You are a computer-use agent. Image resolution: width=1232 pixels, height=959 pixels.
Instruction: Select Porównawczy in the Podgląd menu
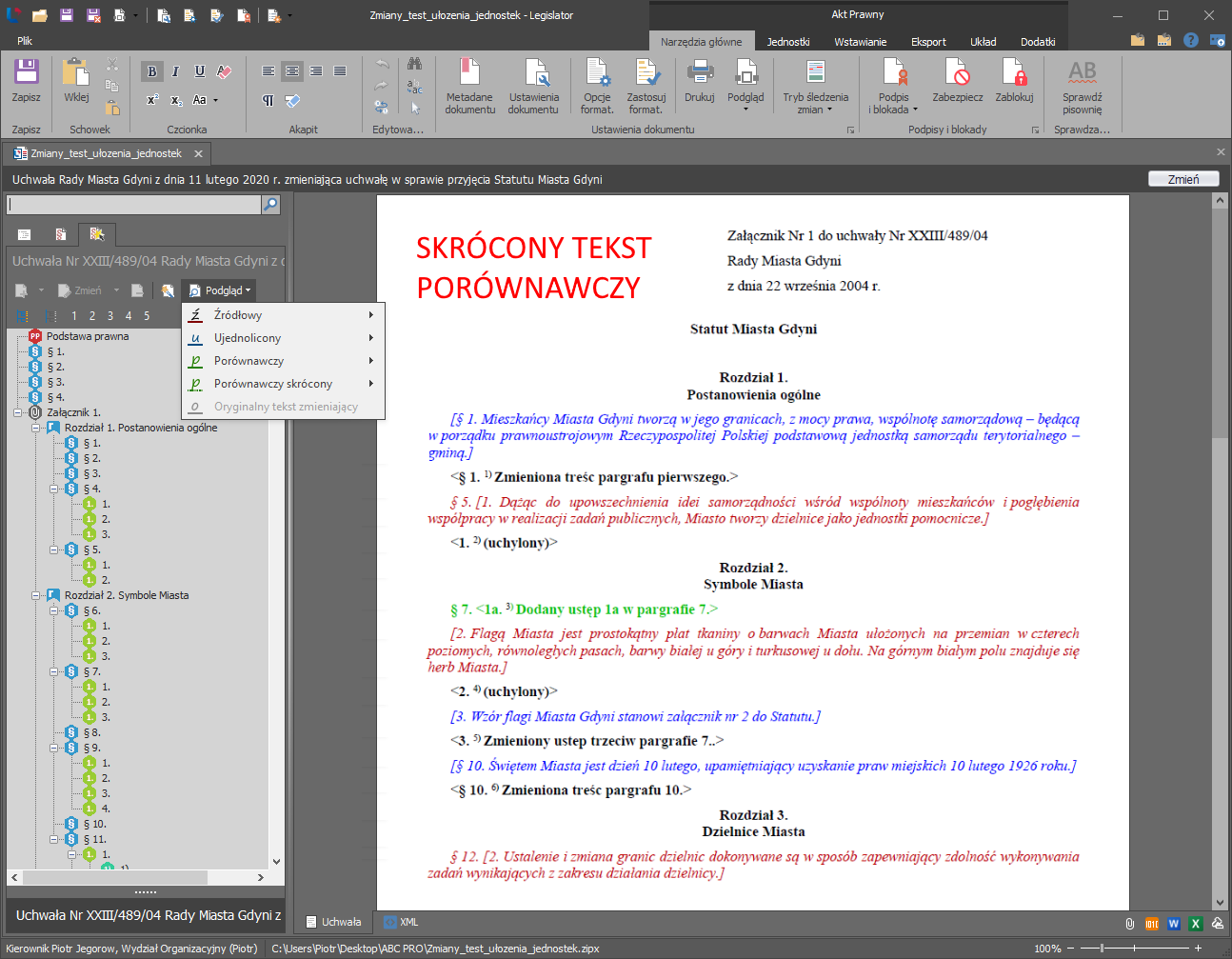[283, 361]
